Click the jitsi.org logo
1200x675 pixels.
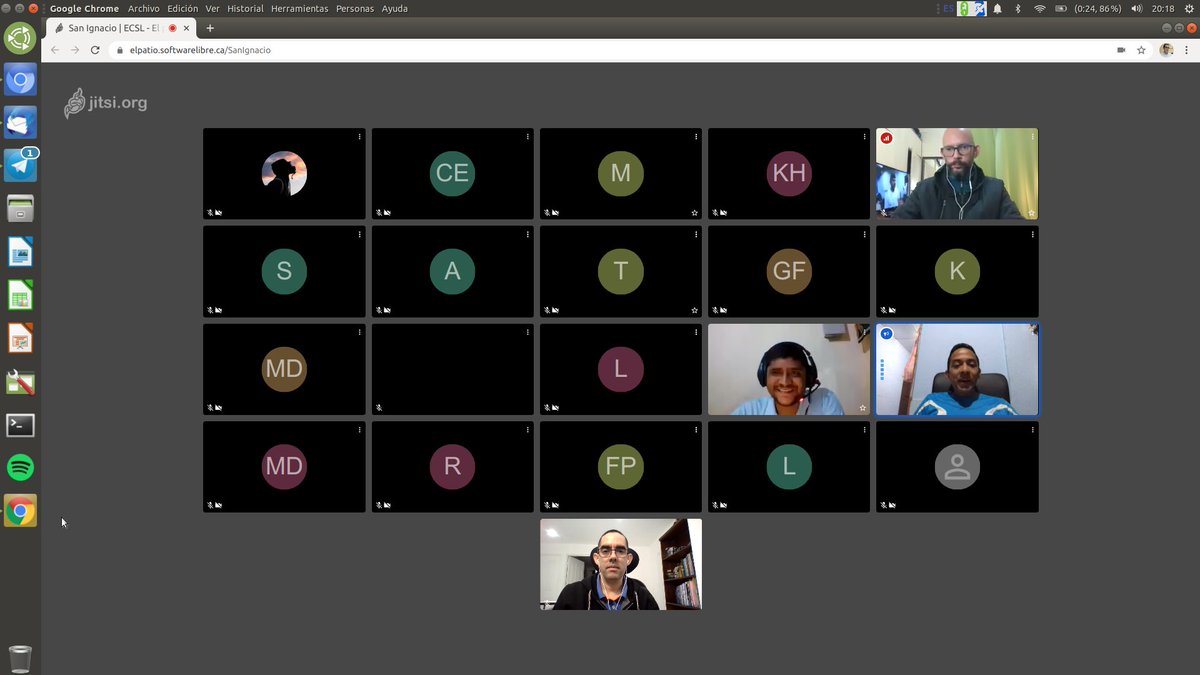click(x=106, y=103)
